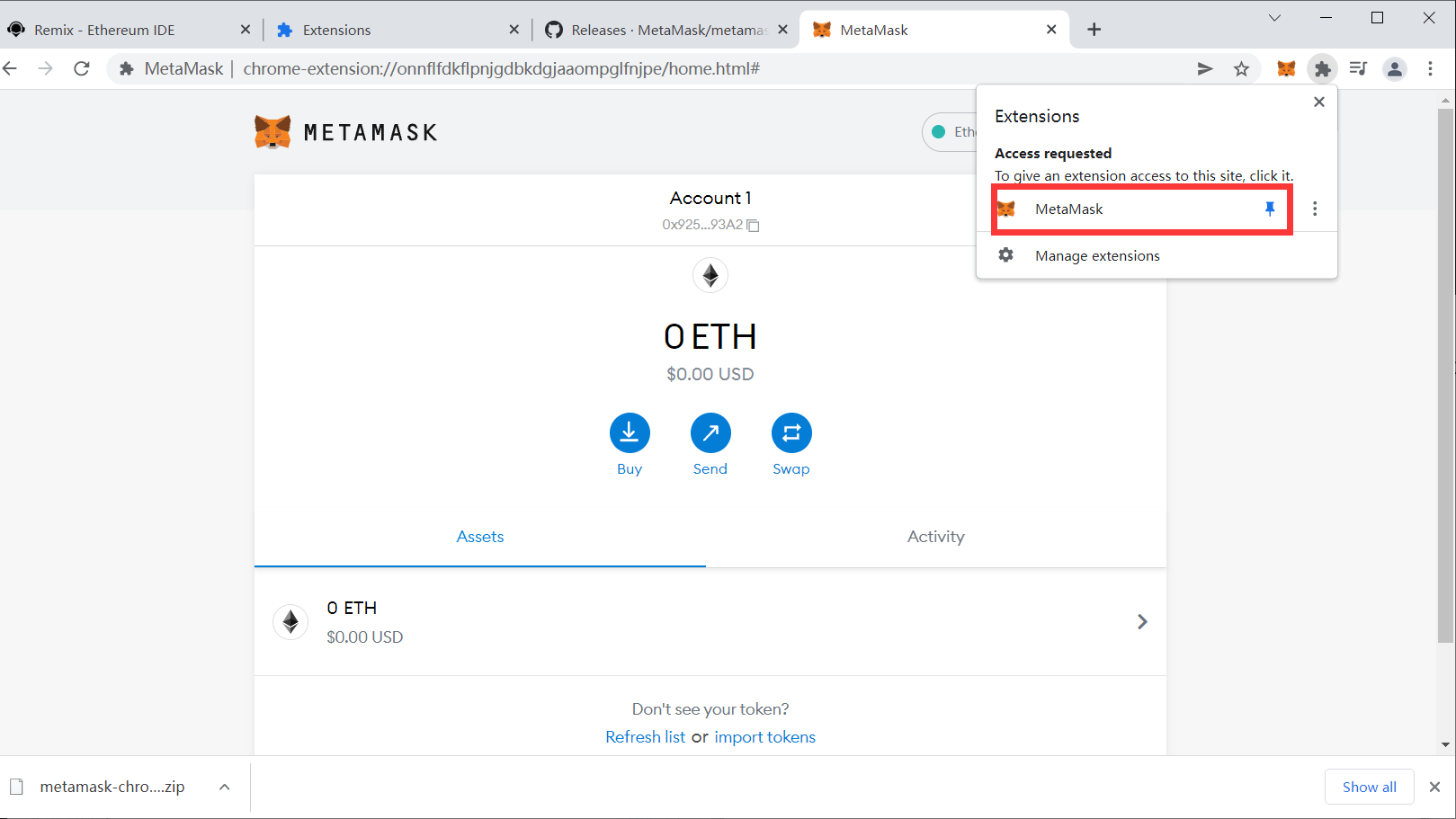Open the Extensions puzzle-piece toolbar icon
Screen dimensions: 1456x819
(1322, 68)
